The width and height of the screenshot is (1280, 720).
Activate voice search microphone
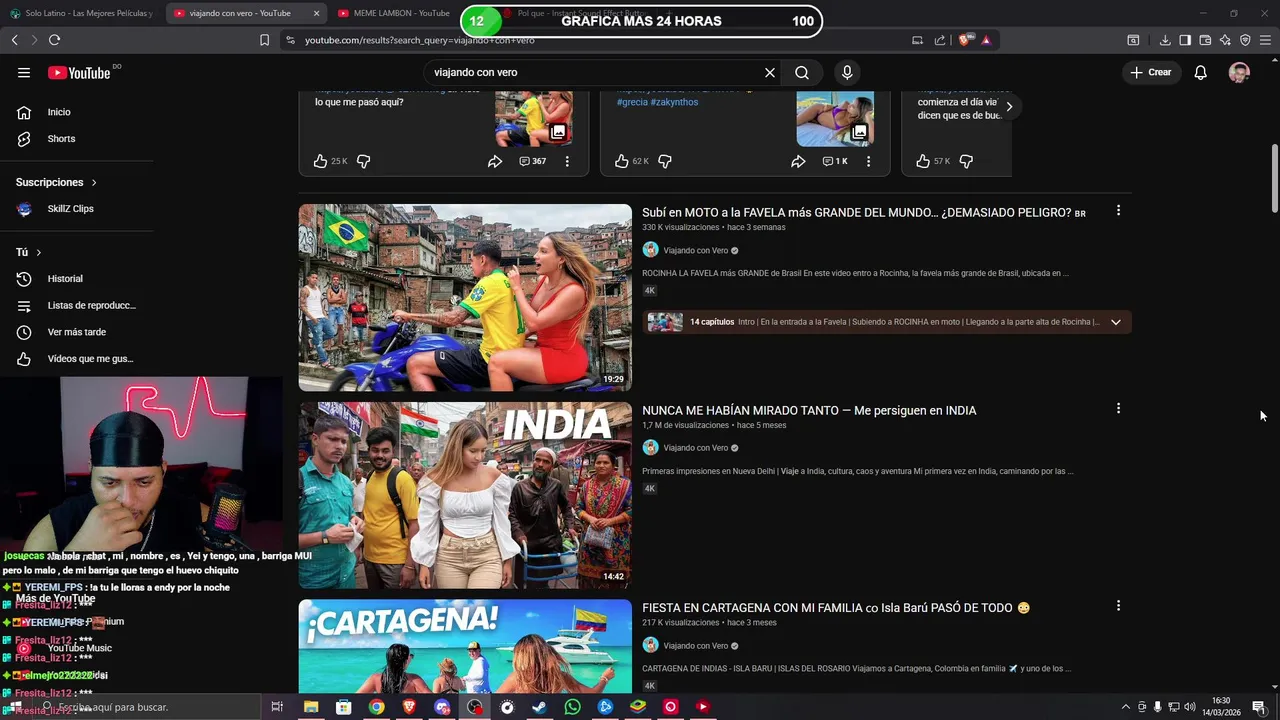pyautogui.click(x=847, y=72)
